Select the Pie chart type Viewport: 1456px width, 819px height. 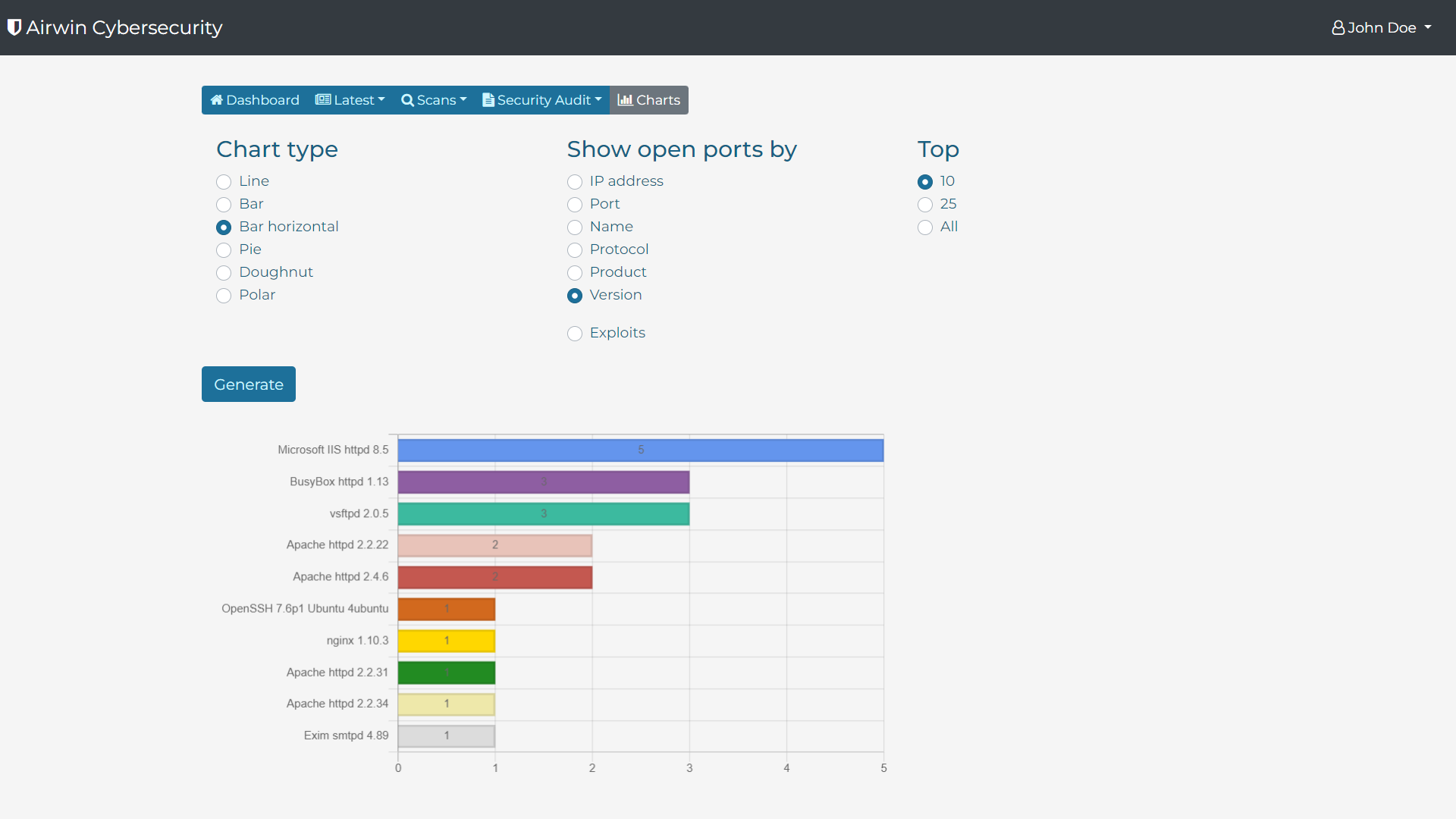(x=224, y=250)
